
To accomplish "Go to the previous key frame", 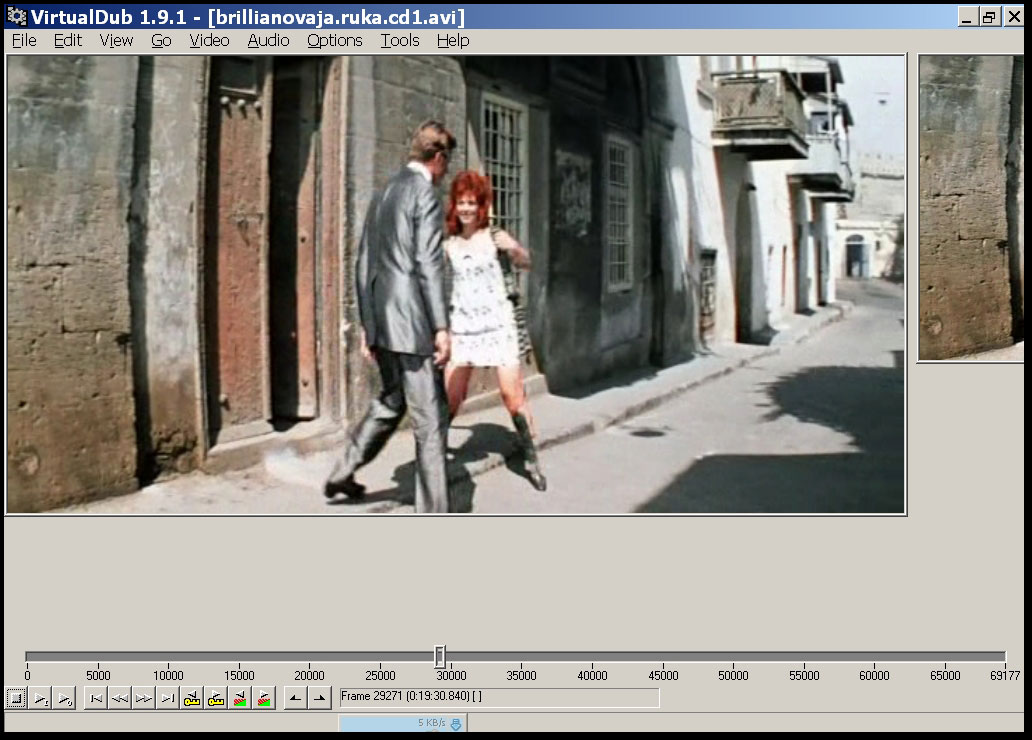I will point(192,698).
